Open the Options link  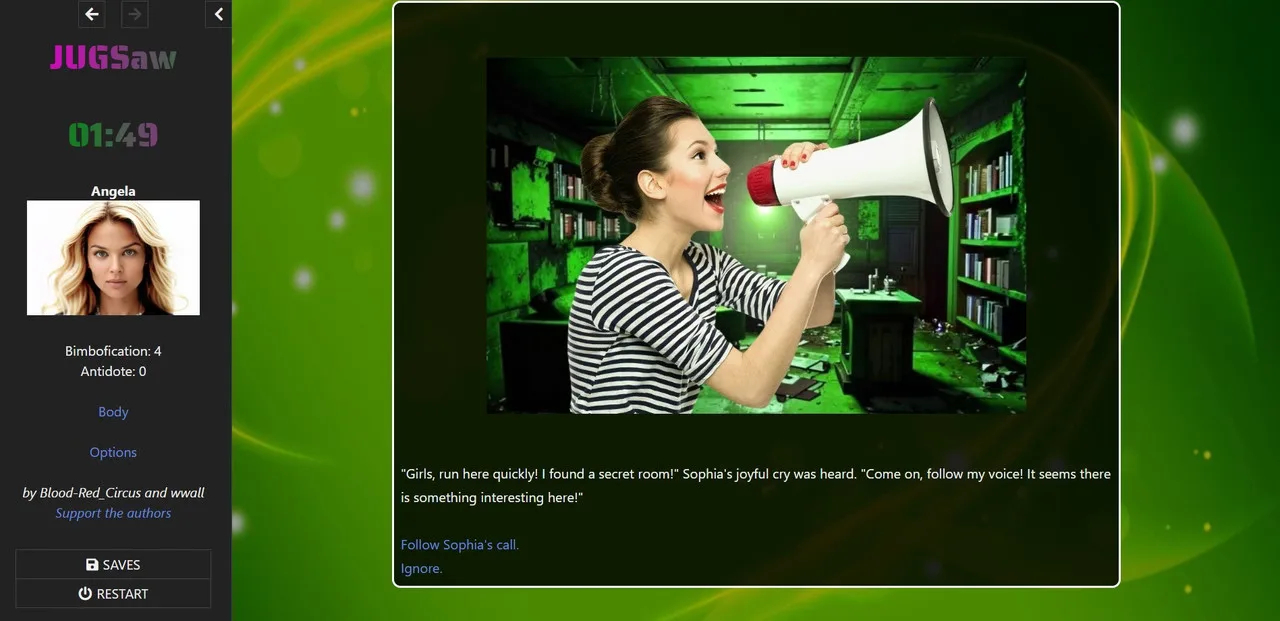[x=113, y=452]
